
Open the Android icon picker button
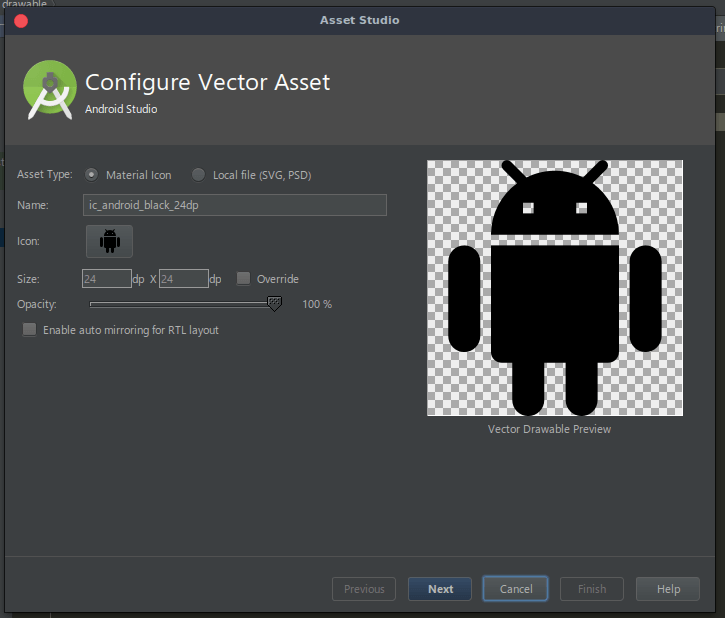coord(110,241)
